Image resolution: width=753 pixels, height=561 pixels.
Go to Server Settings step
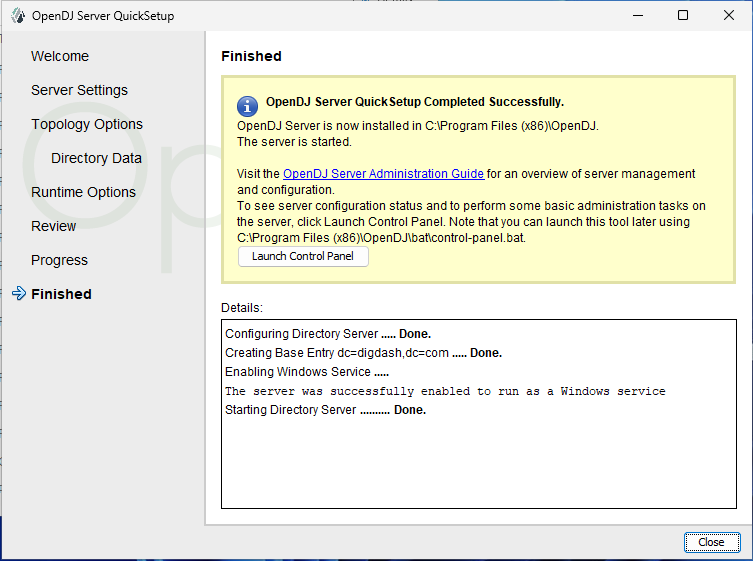click(79, 90)
